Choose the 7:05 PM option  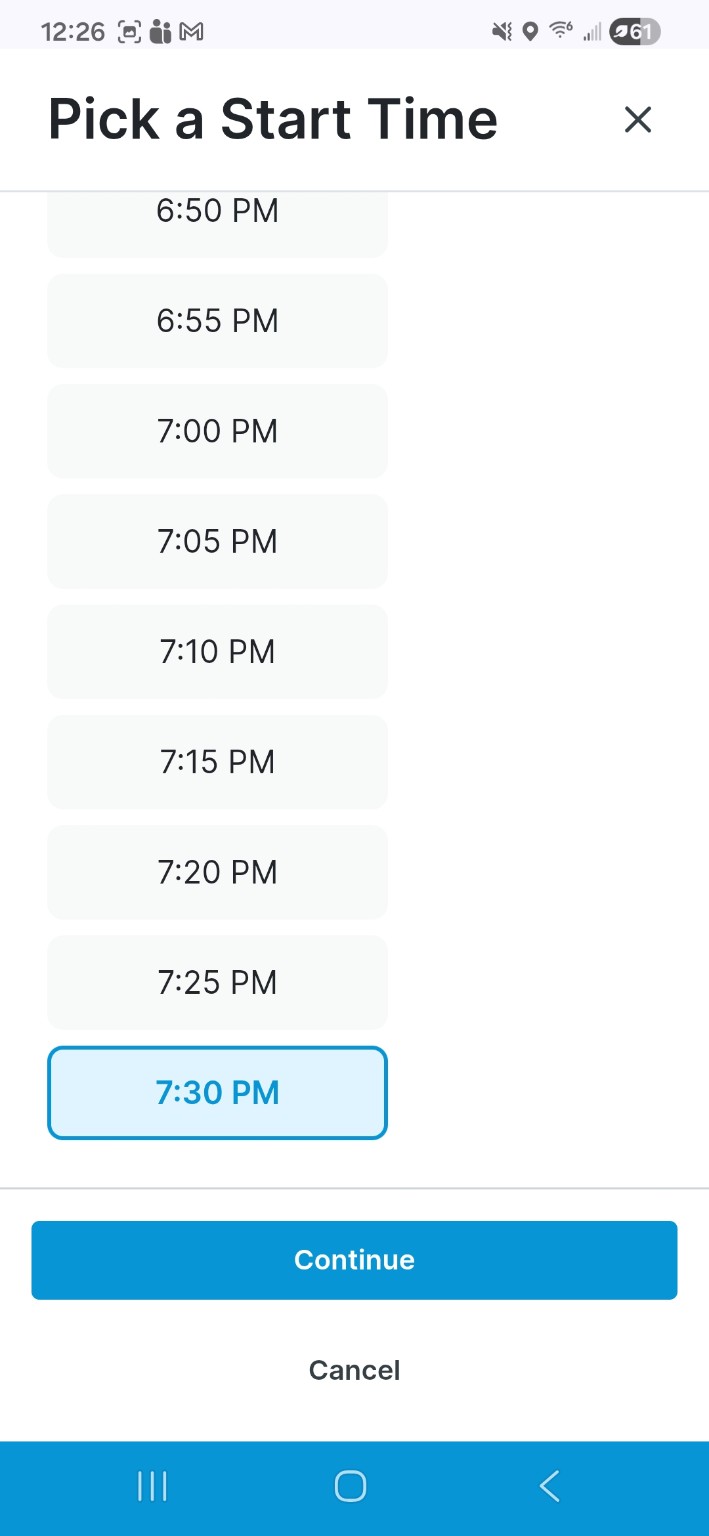click(217, 541)
